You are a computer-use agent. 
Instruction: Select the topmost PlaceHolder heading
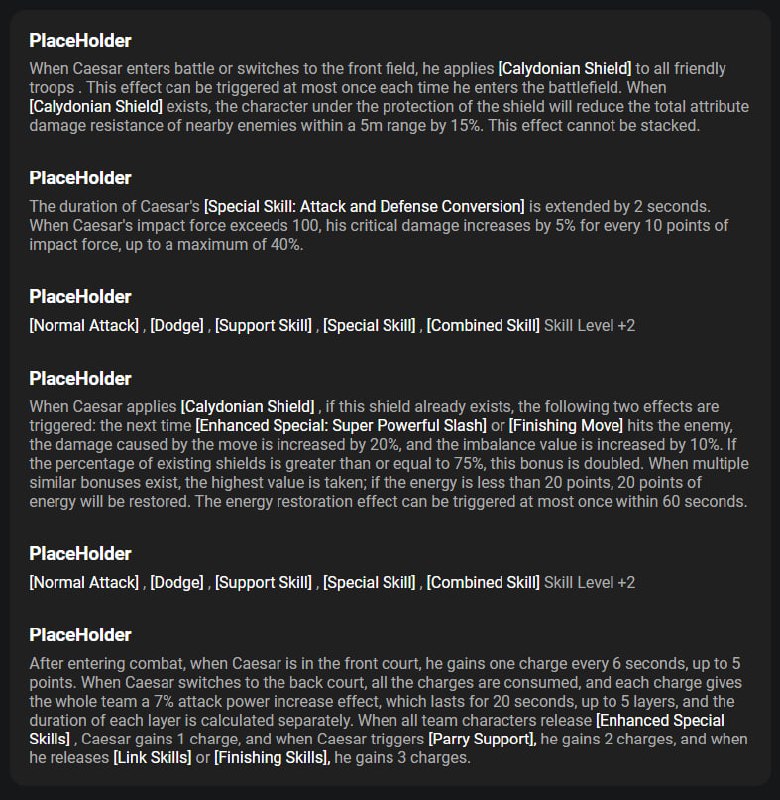pos(80,41)
